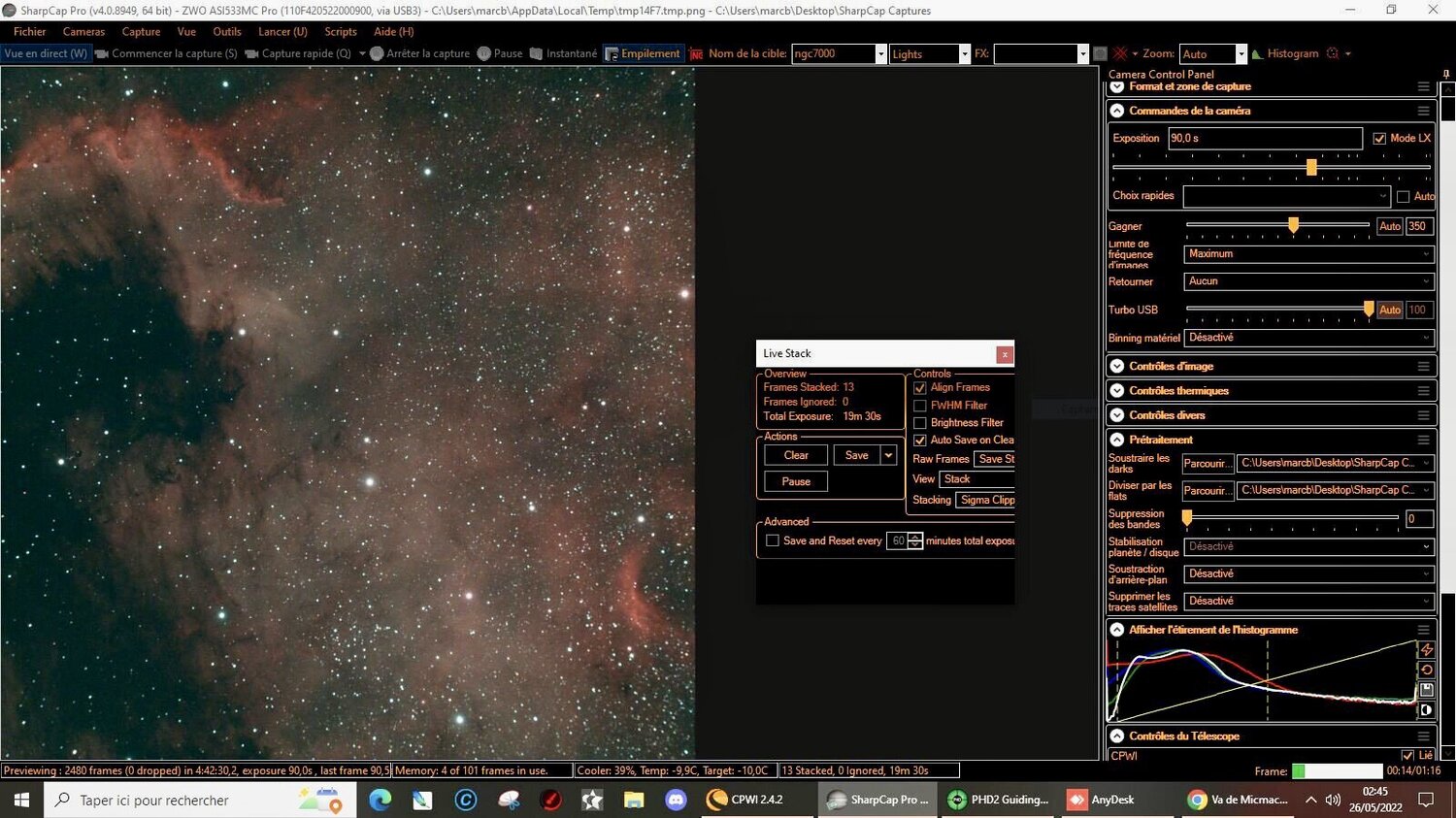Viewport: 1456px width, 818px height.
Task: Click the orange gear icon after Histogram
Action: click(1333, 53)
